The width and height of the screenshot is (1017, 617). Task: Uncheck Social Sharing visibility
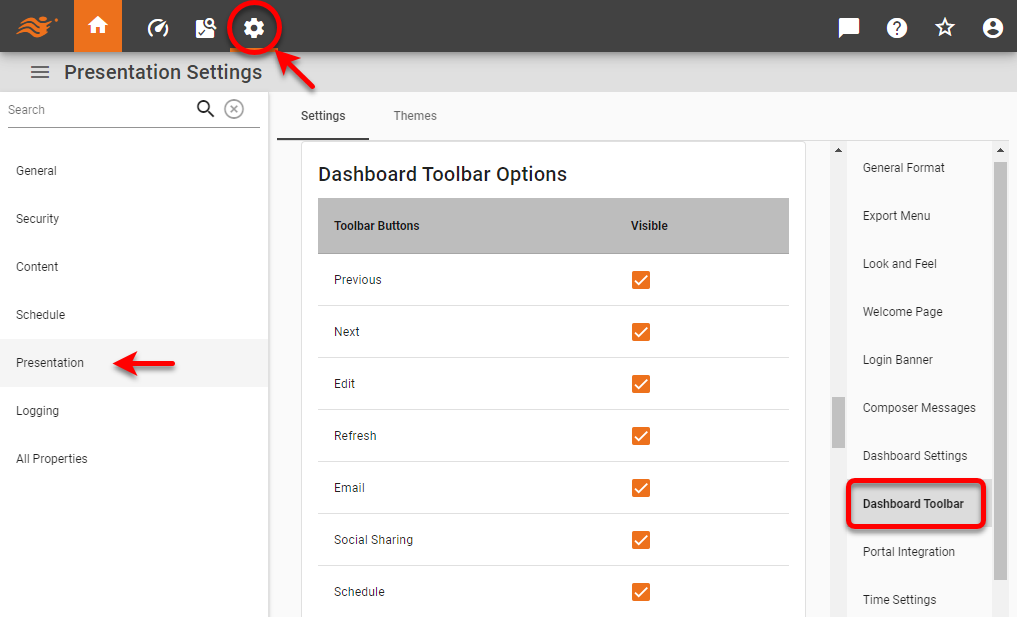click(x=640, y=540)
